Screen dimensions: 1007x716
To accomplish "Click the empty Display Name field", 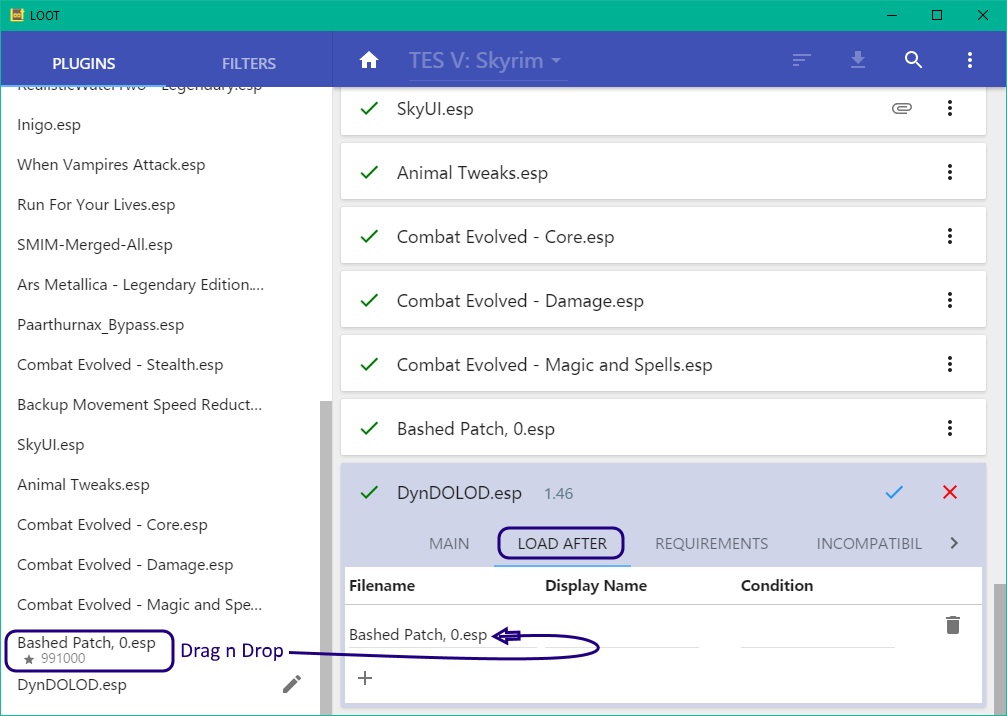I will (622, 635).
